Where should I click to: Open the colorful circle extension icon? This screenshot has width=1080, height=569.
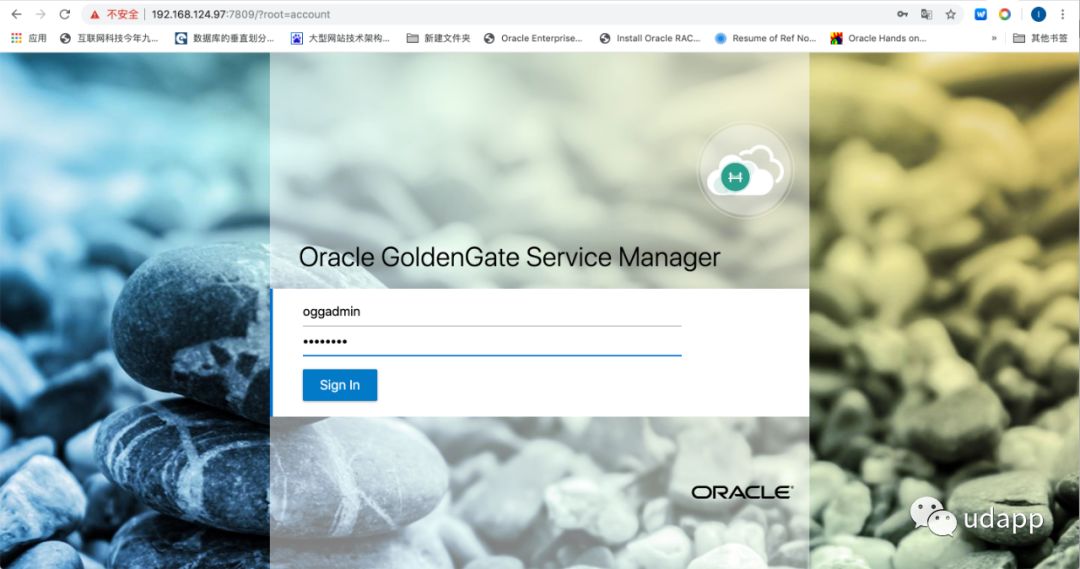(1005, 14)
